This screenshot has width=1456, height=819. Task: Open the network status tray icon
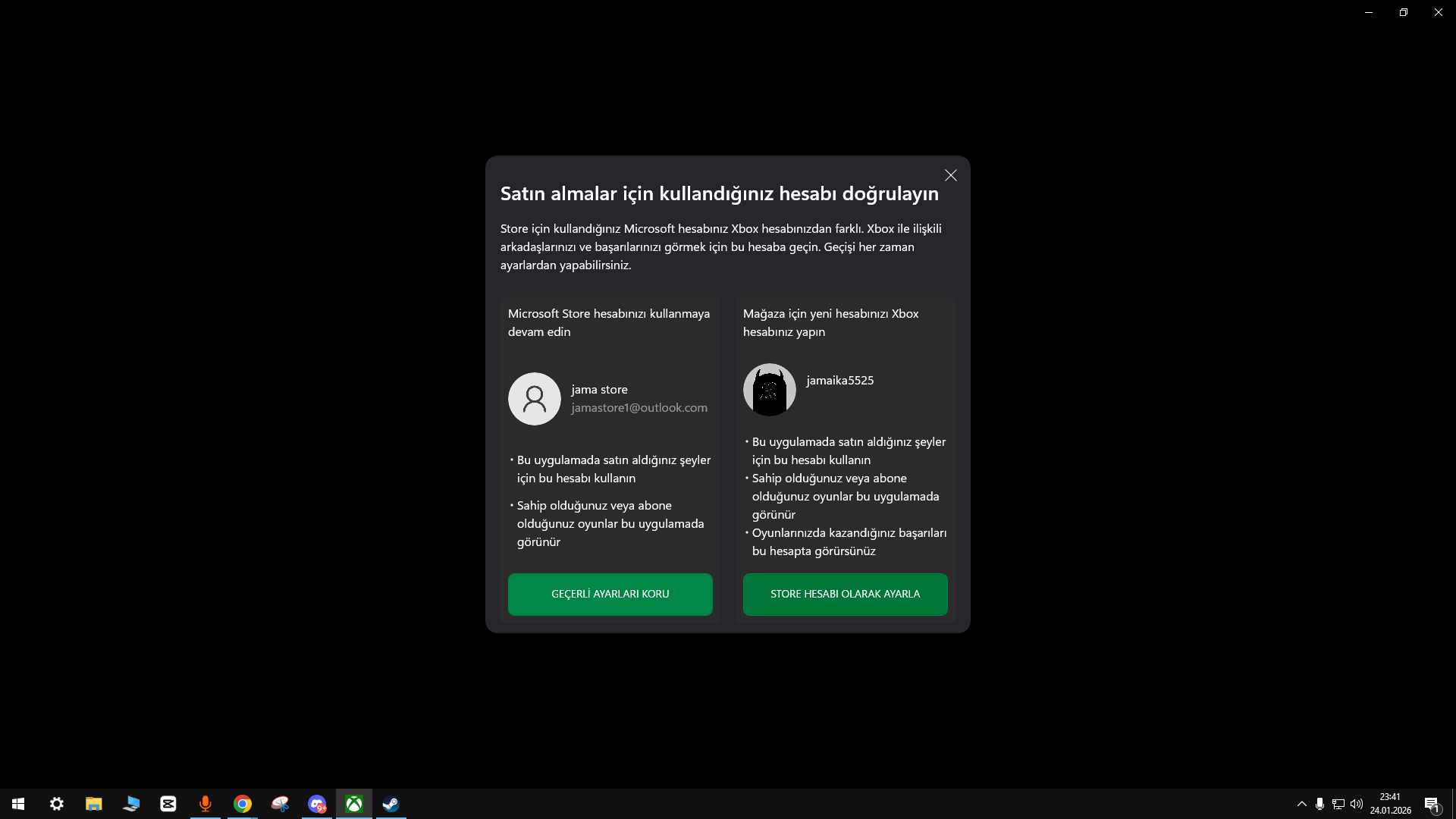(1338, 804)
